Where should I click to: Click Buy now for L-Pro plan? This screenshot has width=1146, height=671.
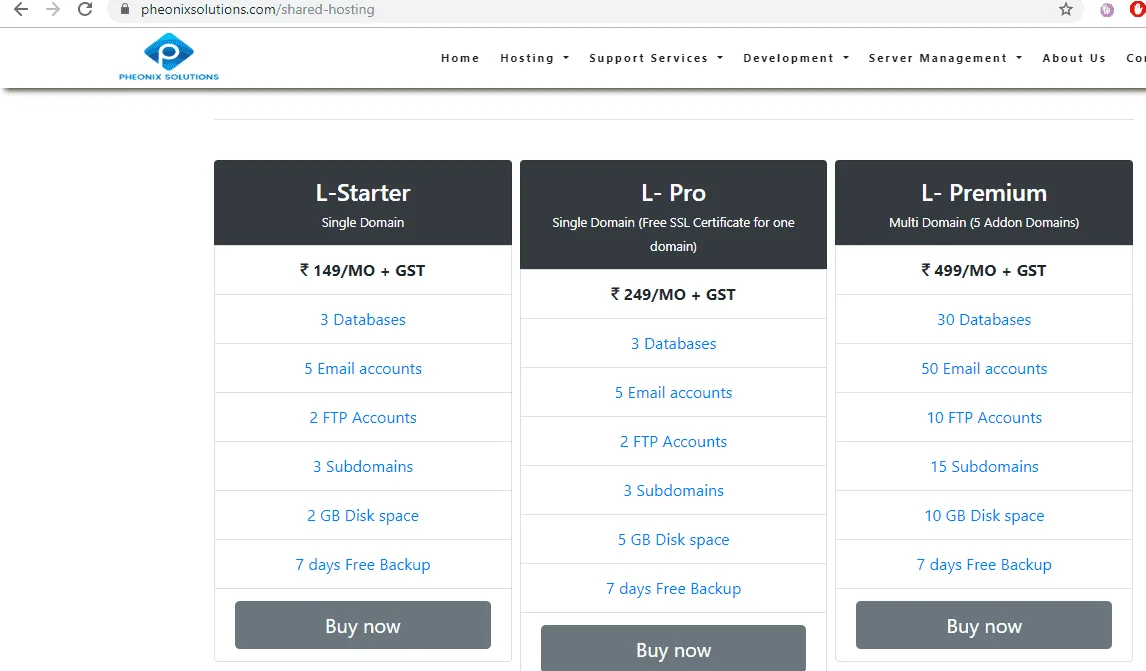click(673, 649)
